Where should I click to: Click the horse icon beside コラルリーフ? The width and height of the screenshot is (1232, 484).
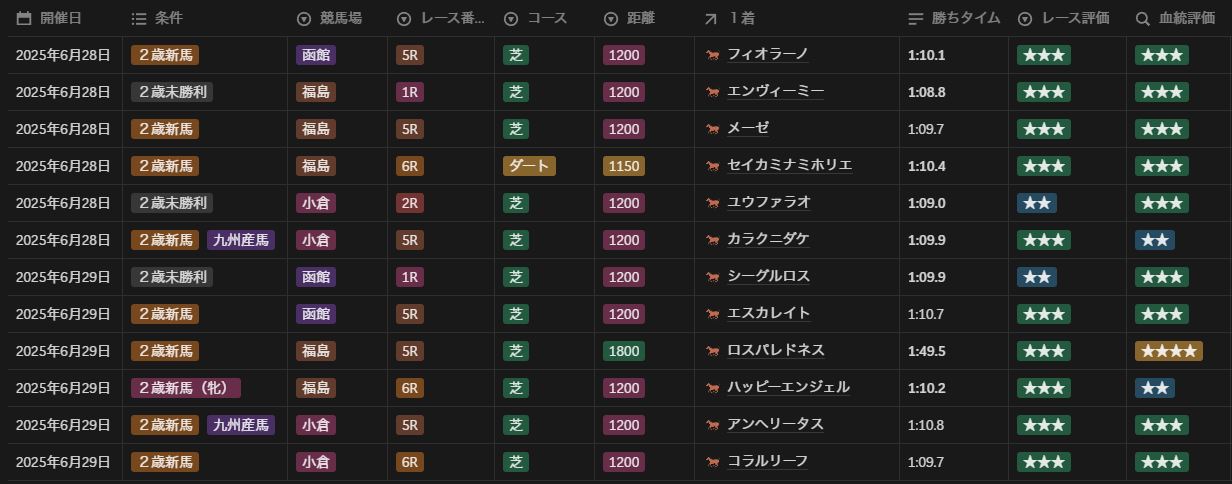(712, 462)
